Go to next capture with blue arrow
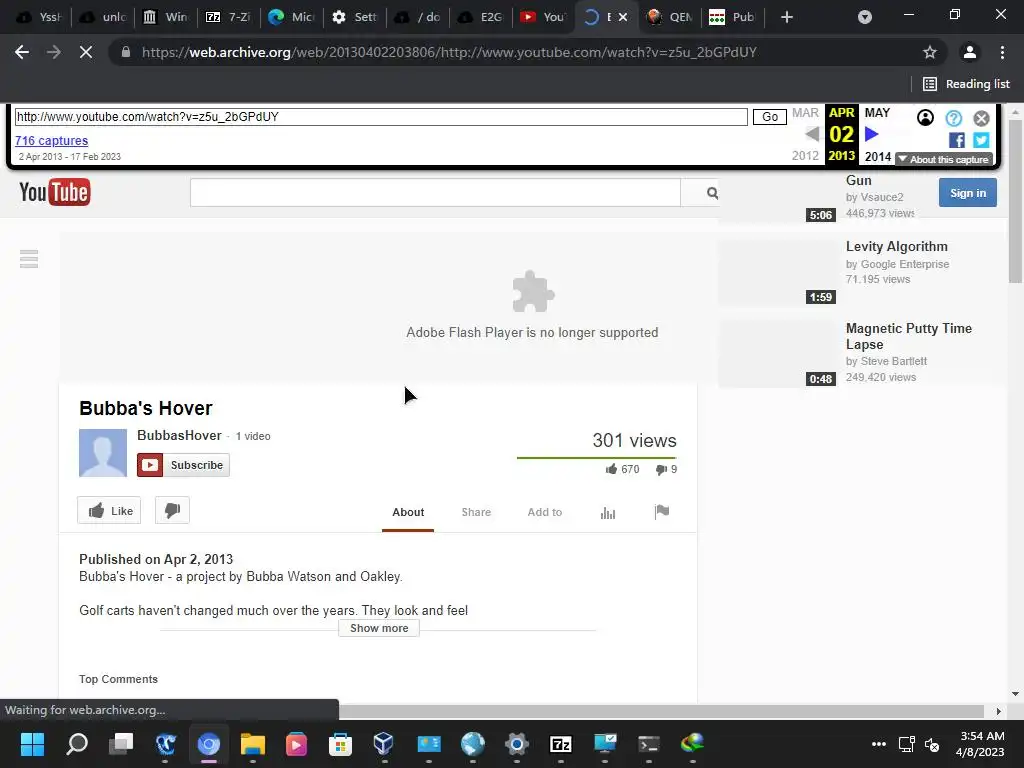Screen dimensions: 1024x768 871,135
